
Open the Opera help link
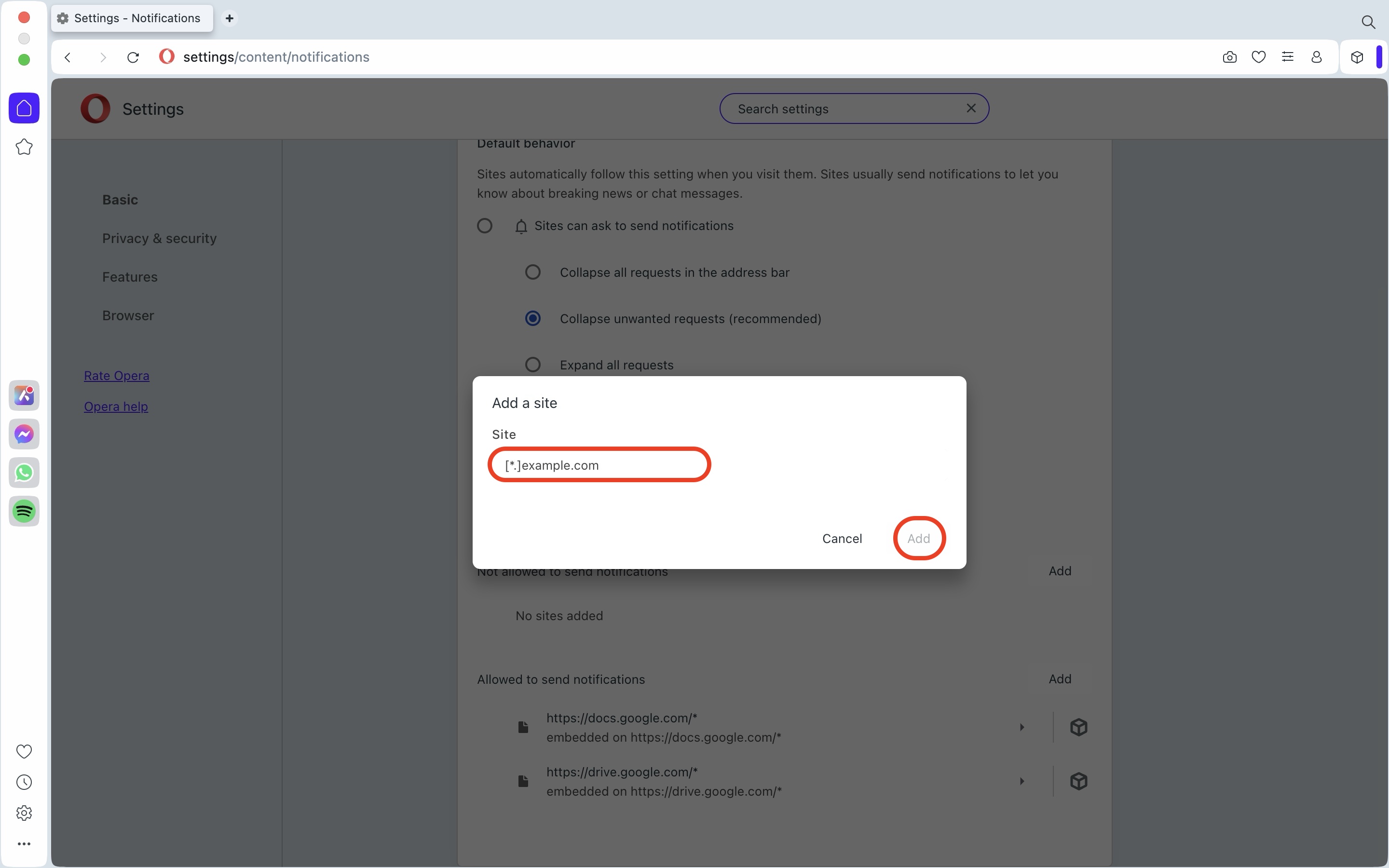coord(116,407)
